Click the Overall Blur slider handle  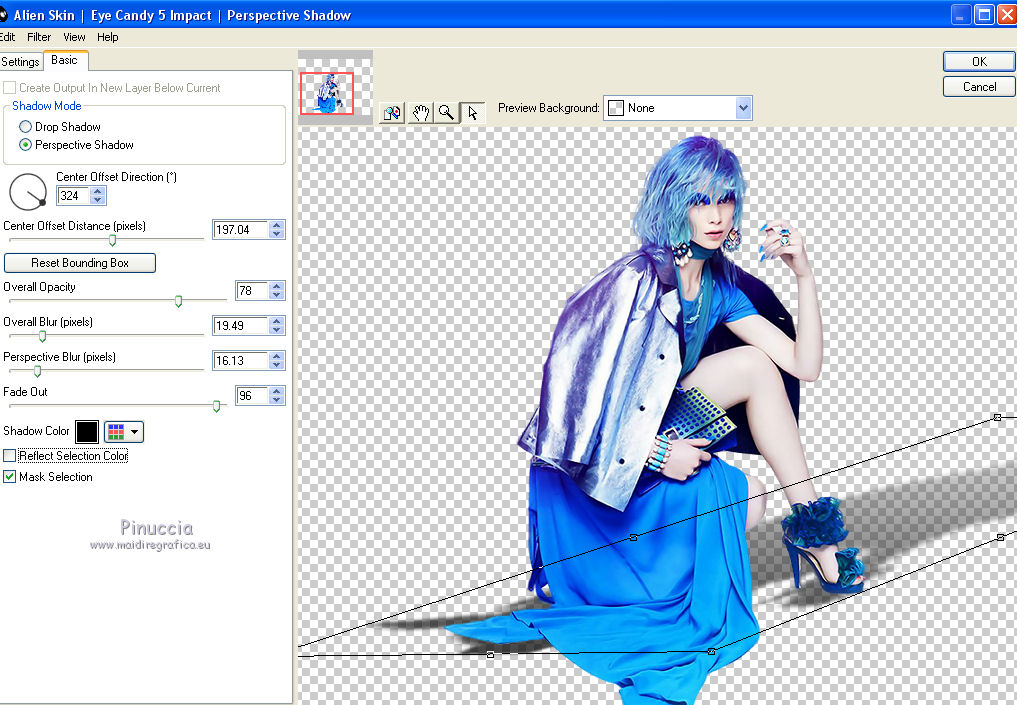point(42,336)
